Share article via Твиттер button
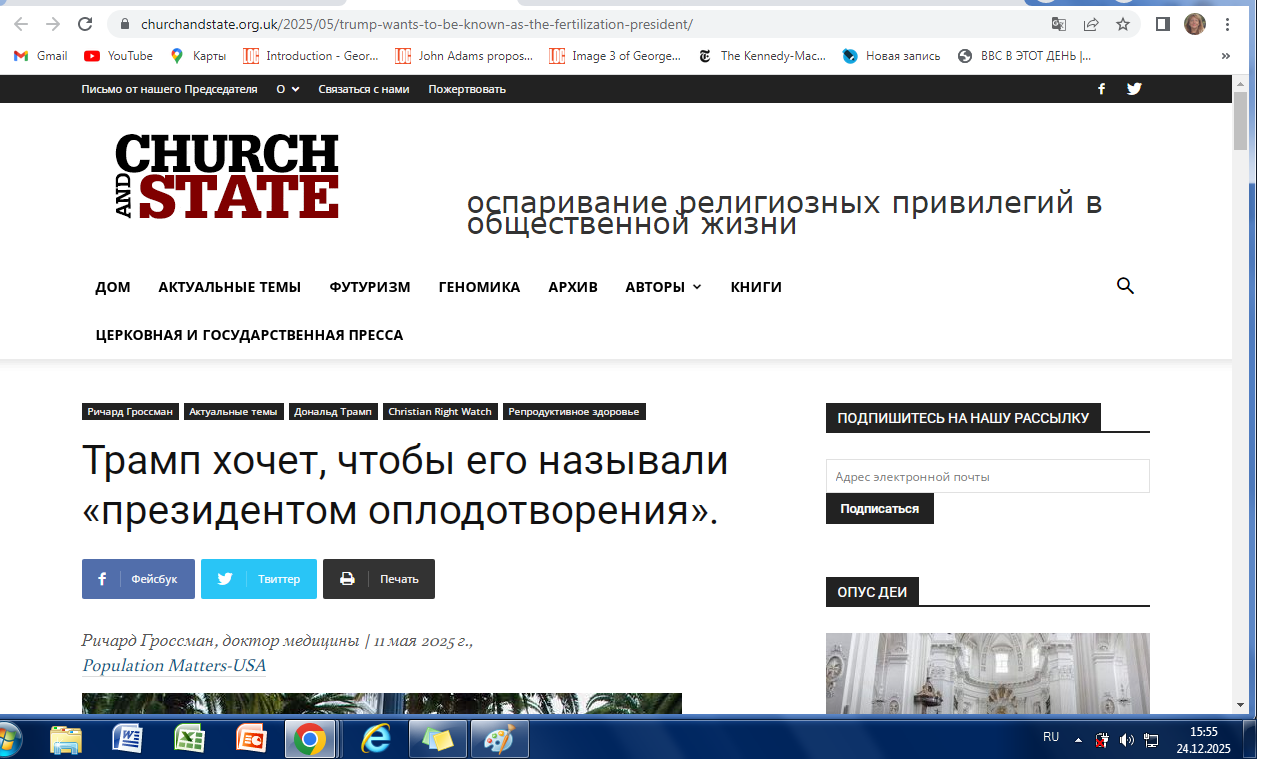The height and width of the screenshot is (759, 1261). point(259,579)
